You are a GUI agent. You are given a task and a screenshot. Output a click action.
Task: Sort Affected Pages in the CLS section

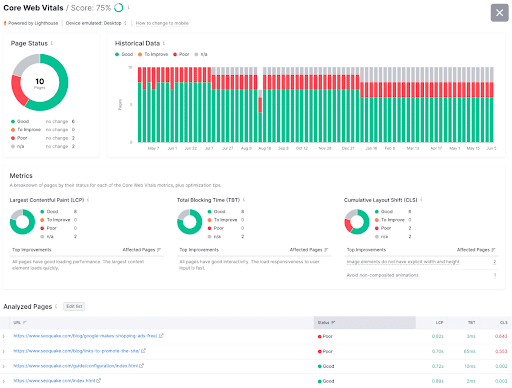click(x=476, y=250)
